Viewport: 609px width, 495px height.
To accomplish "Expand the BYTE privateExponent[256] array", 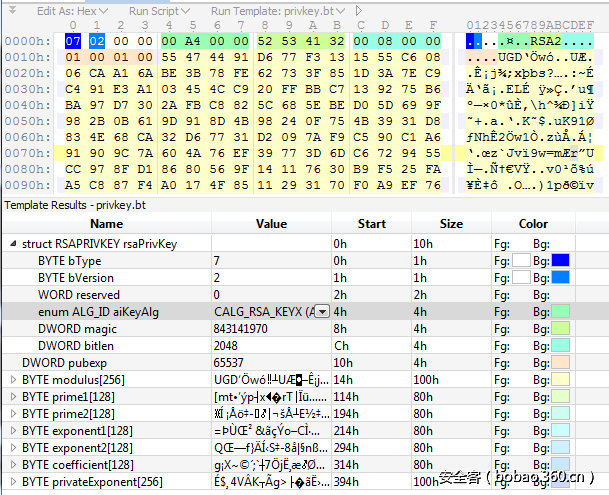I will pyautogui.click(x=12, y=481).
